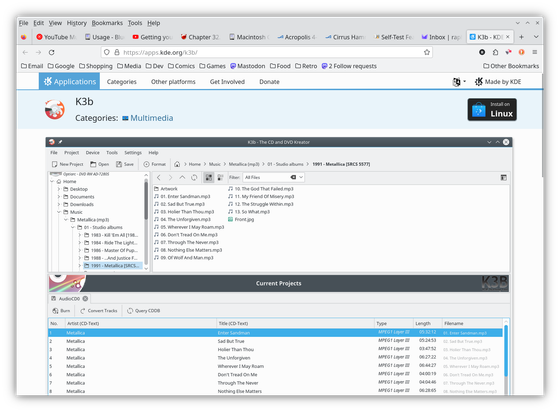
Task: Select the AudioCD0 project tab
Action: (x=69, y=298)
